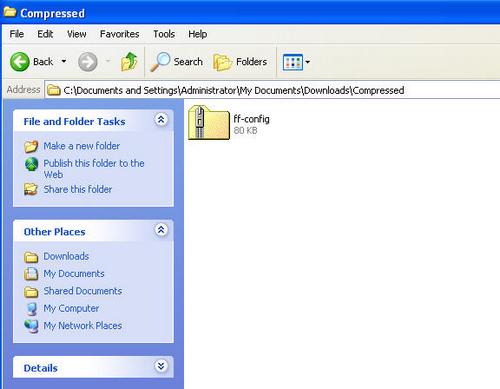Image resolution: width=500 pixels, height=389 pixels.
Task: Click the Other Places header text
Action: pos(54,232)
